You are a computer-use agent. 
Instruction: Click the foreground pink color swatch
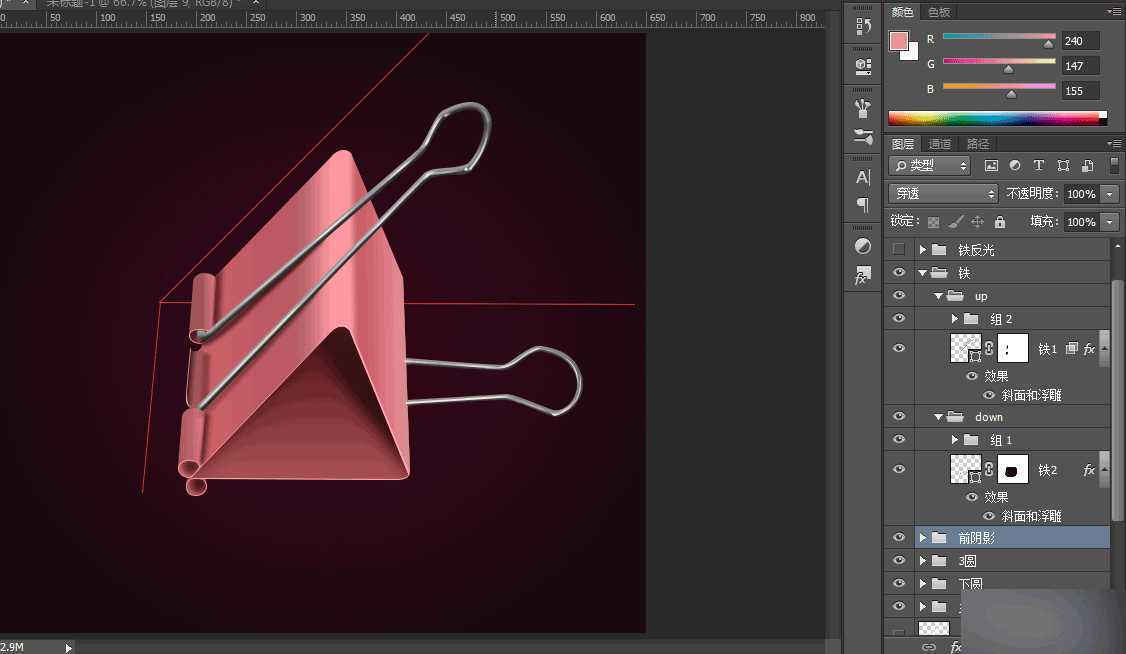click(899, 42)
